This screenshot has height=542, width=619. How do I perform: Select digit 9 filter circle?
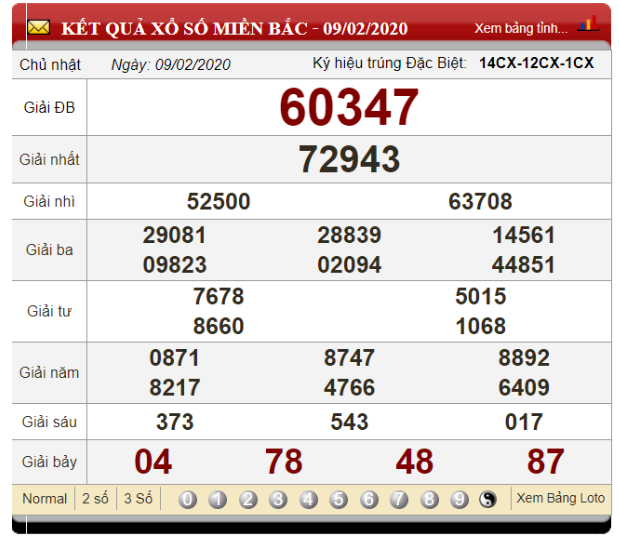click(x=459, y=499)
